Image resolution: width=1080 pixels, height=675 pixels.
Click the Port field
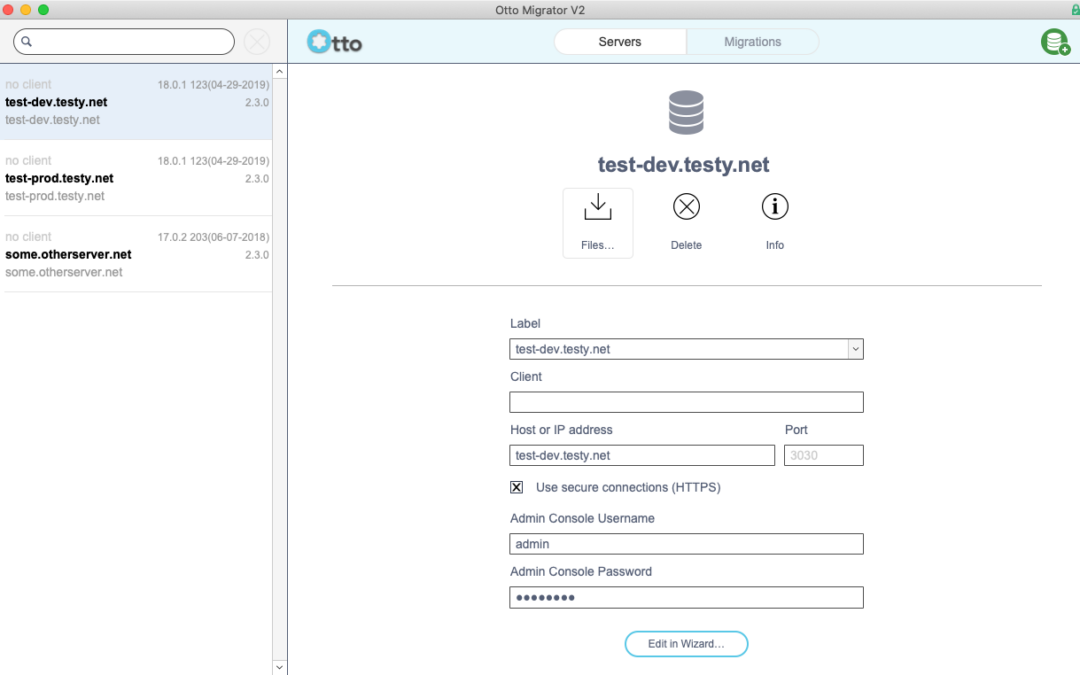(x=824, y=455)
